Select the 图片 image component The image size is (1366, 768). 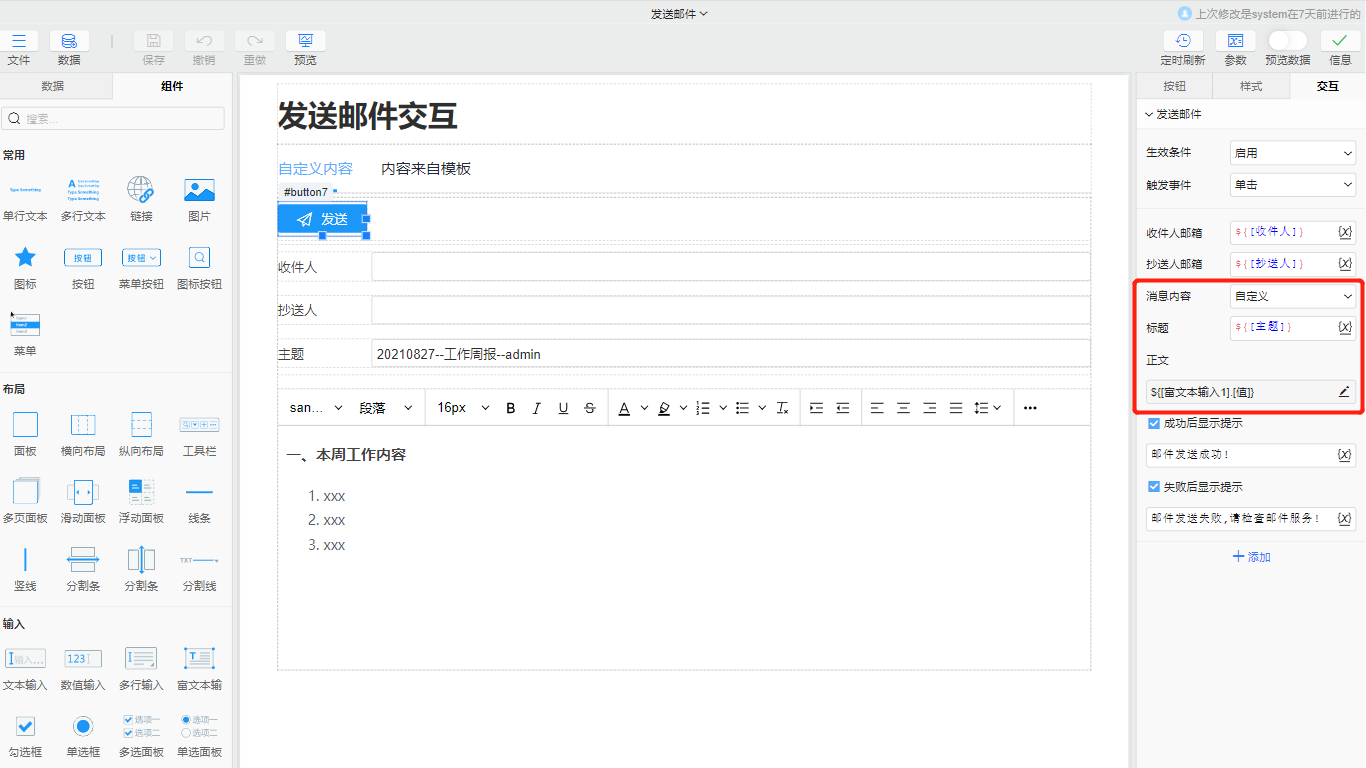199,189
